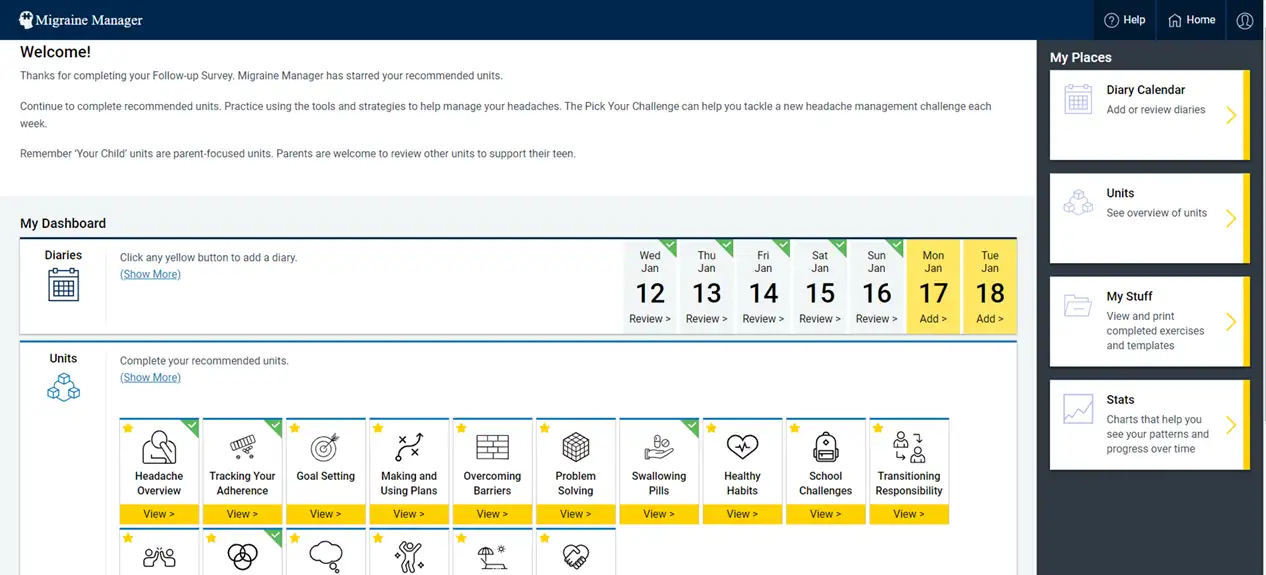This screenshot has height=575, width=1266.
Task: Click the Transitioning Responsibility people icon
Action: [909, 447]
